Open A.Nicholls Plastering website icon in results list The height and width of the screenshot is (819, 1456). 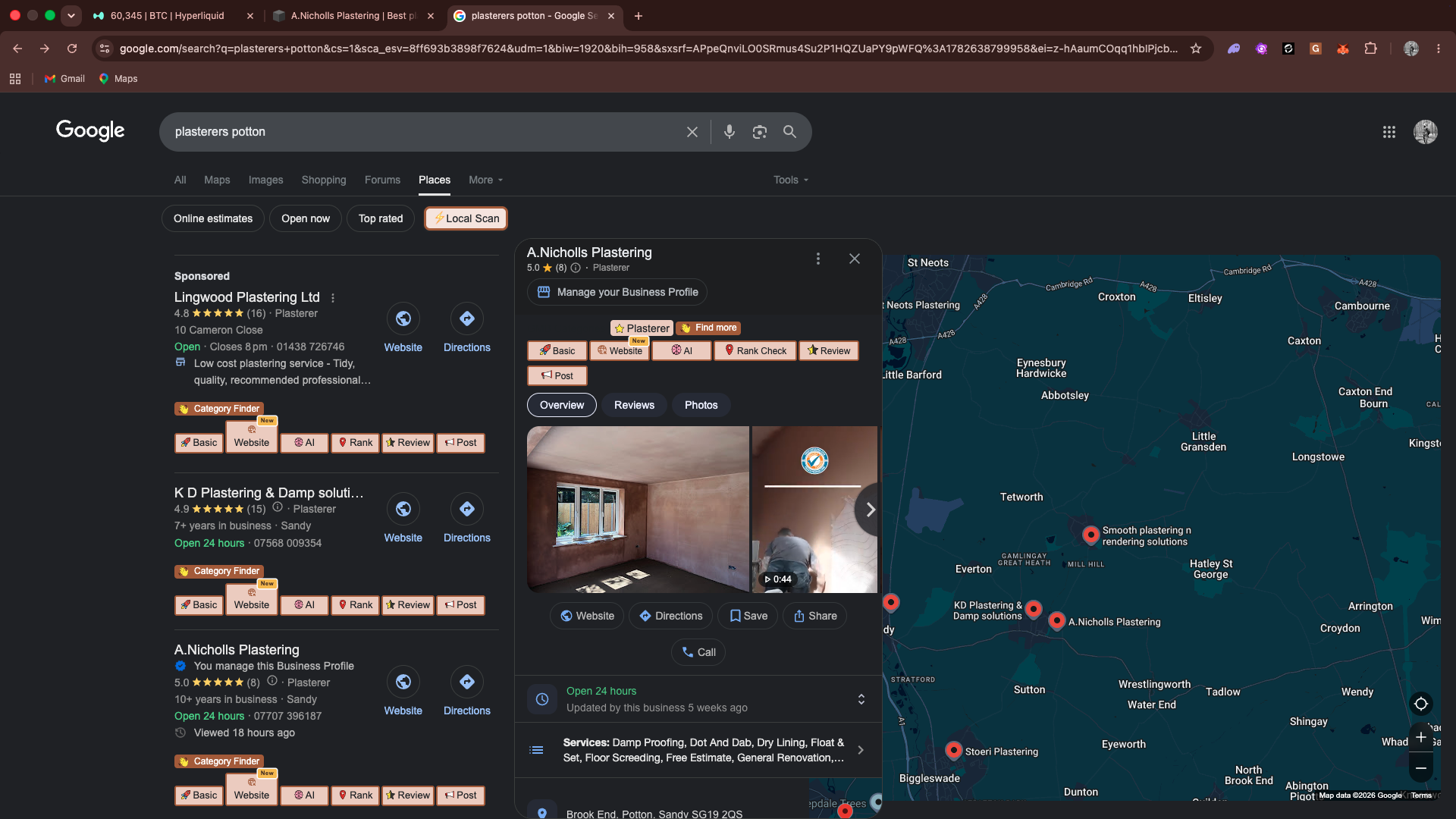click(403, 682)
